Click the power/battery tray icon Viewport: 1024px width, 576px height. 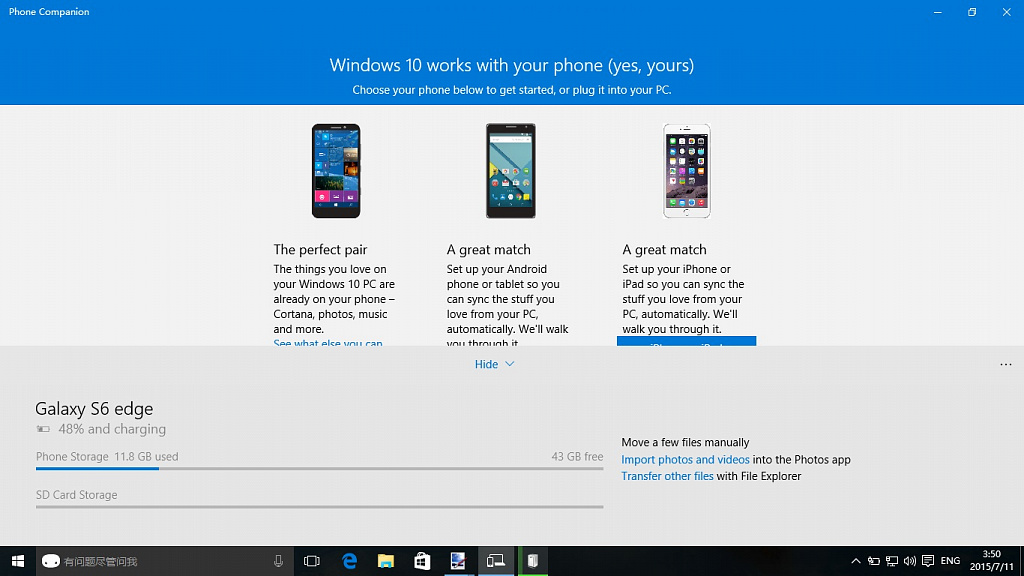coord(873,561)
